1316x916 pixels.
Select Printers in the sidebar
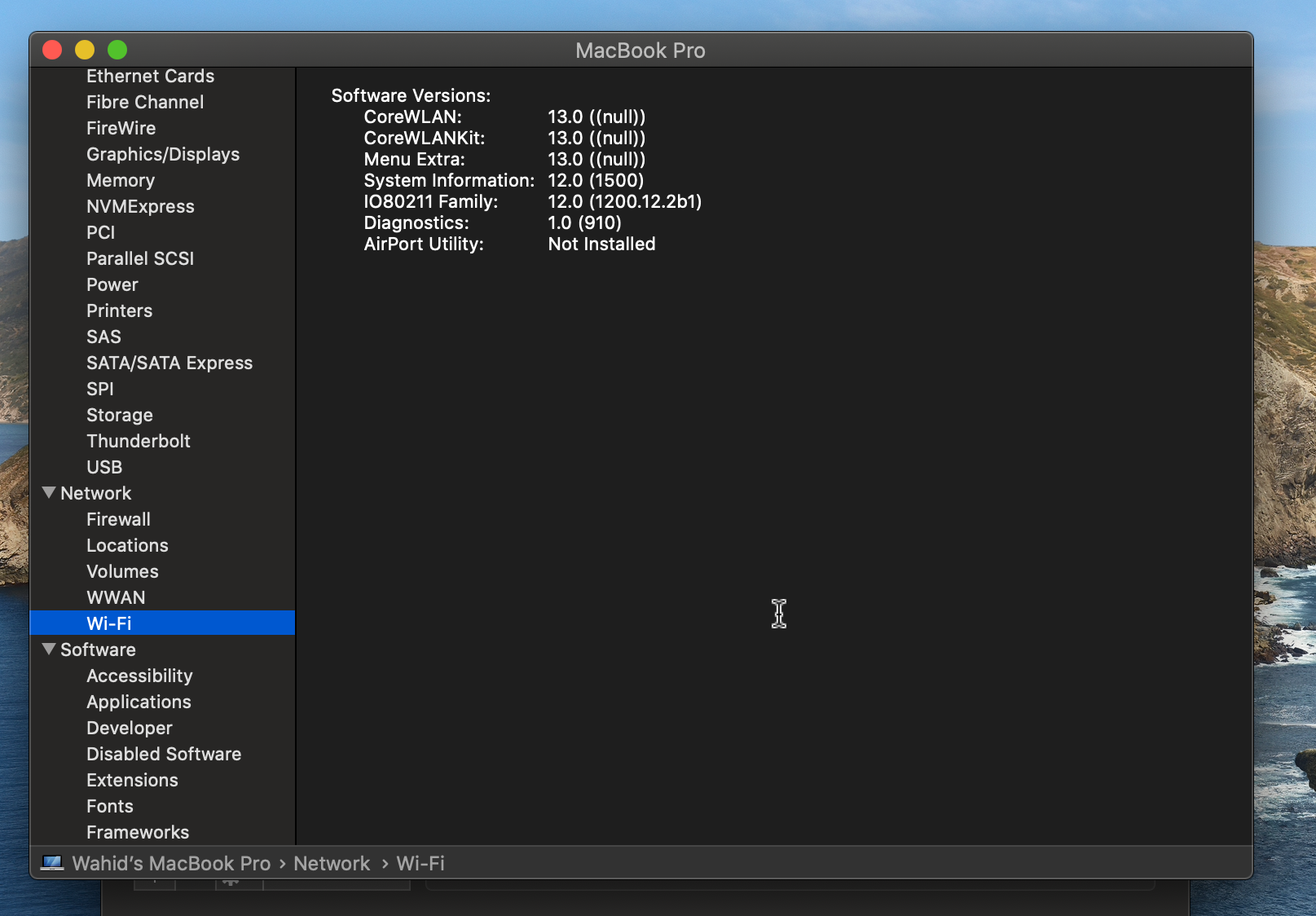coord(120,310)
